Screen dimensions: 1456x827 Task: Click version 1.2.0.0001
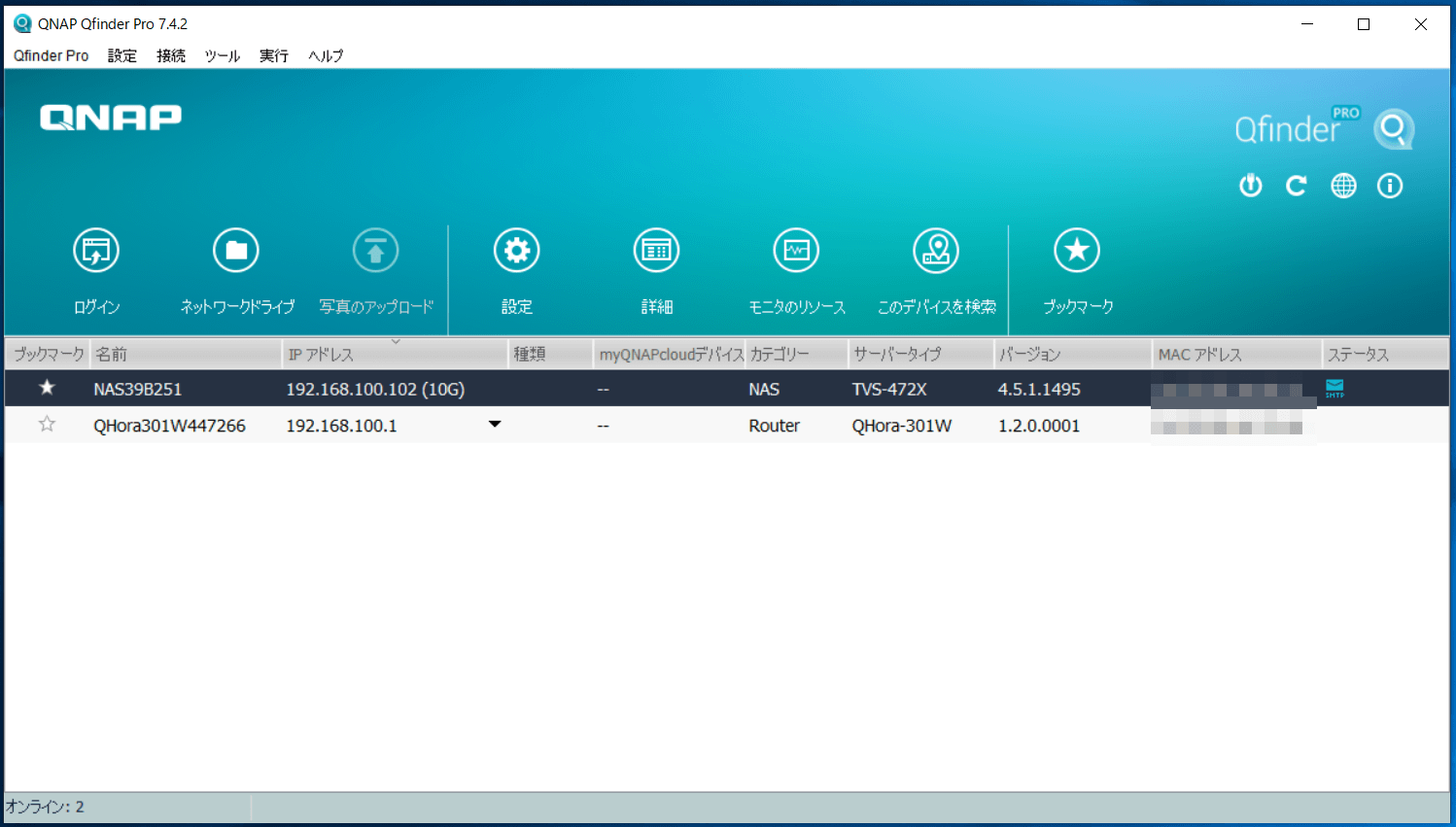1039,426
